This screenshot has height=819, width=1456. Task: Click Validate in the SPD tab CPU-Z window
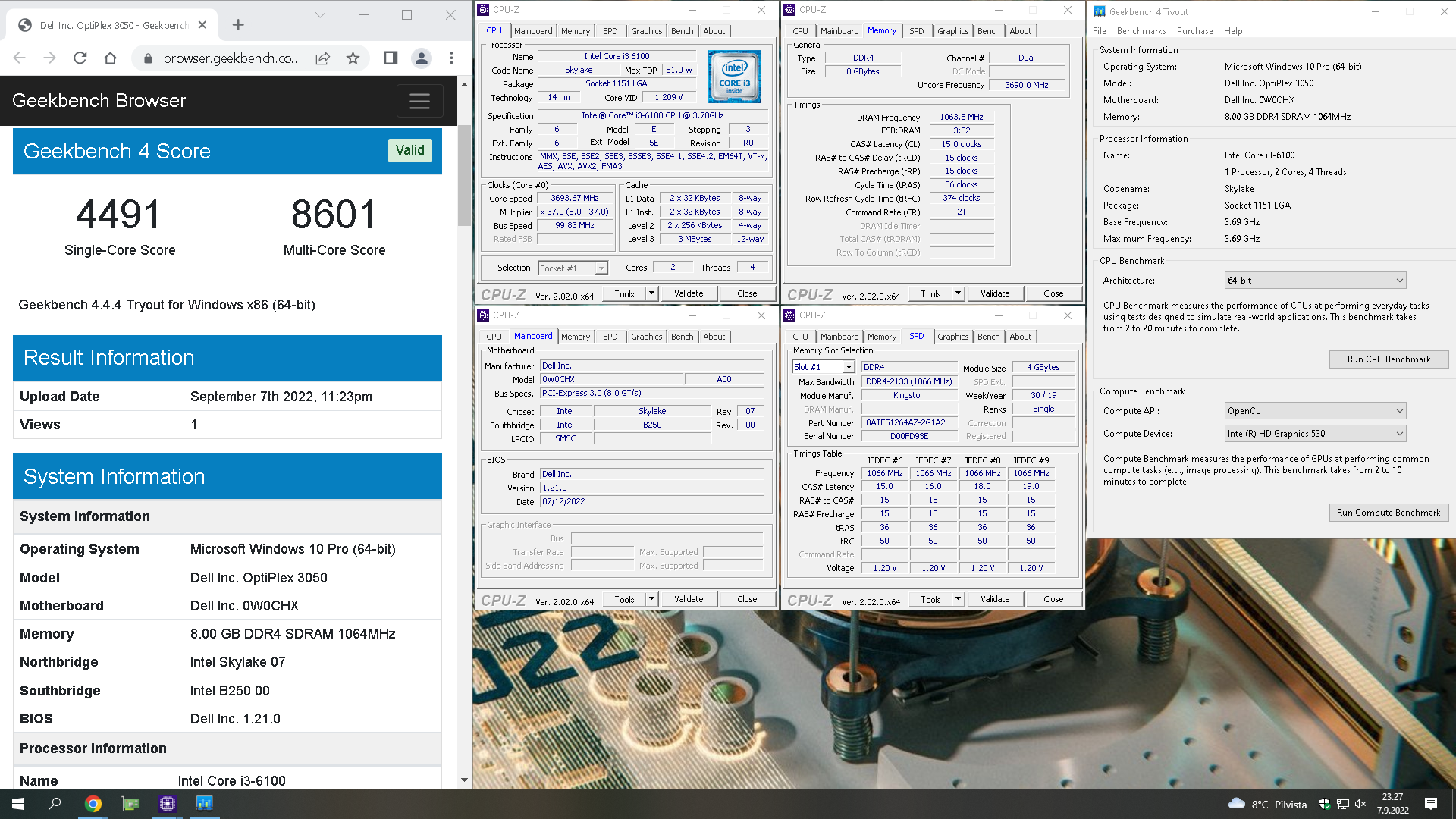click(995, 599)
